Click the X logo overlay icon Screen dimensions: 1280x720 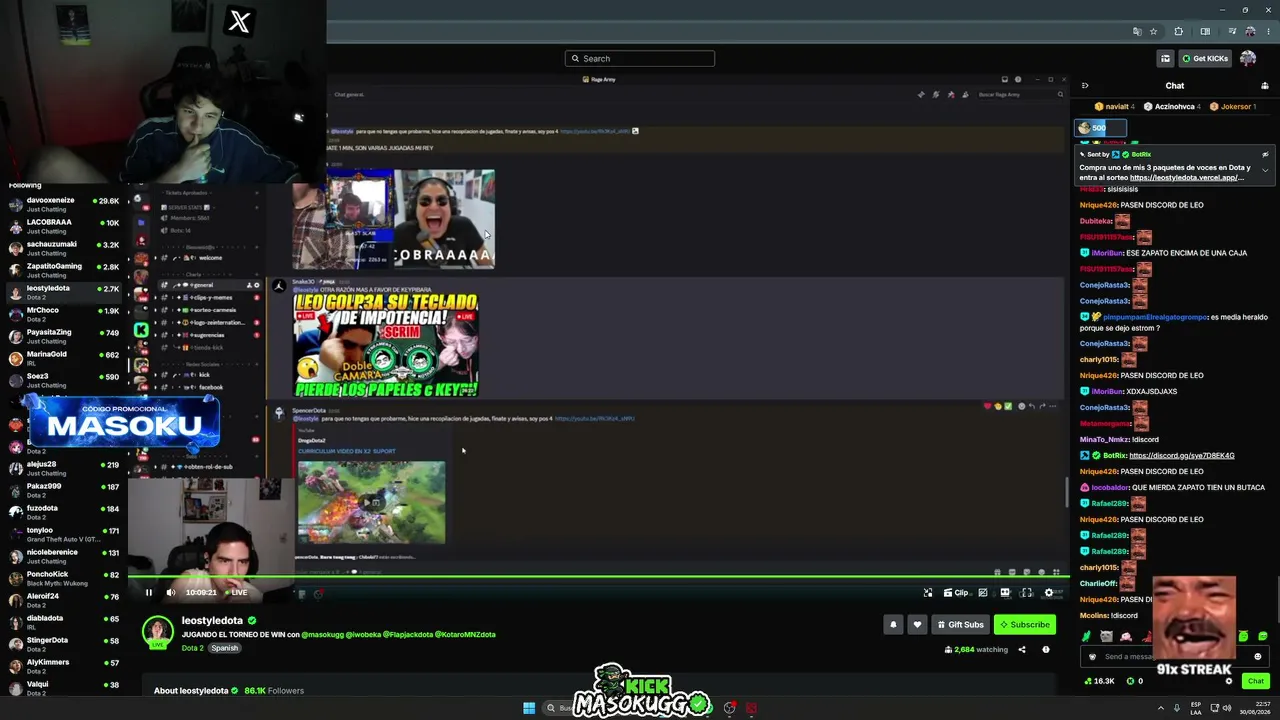(239, 21)
